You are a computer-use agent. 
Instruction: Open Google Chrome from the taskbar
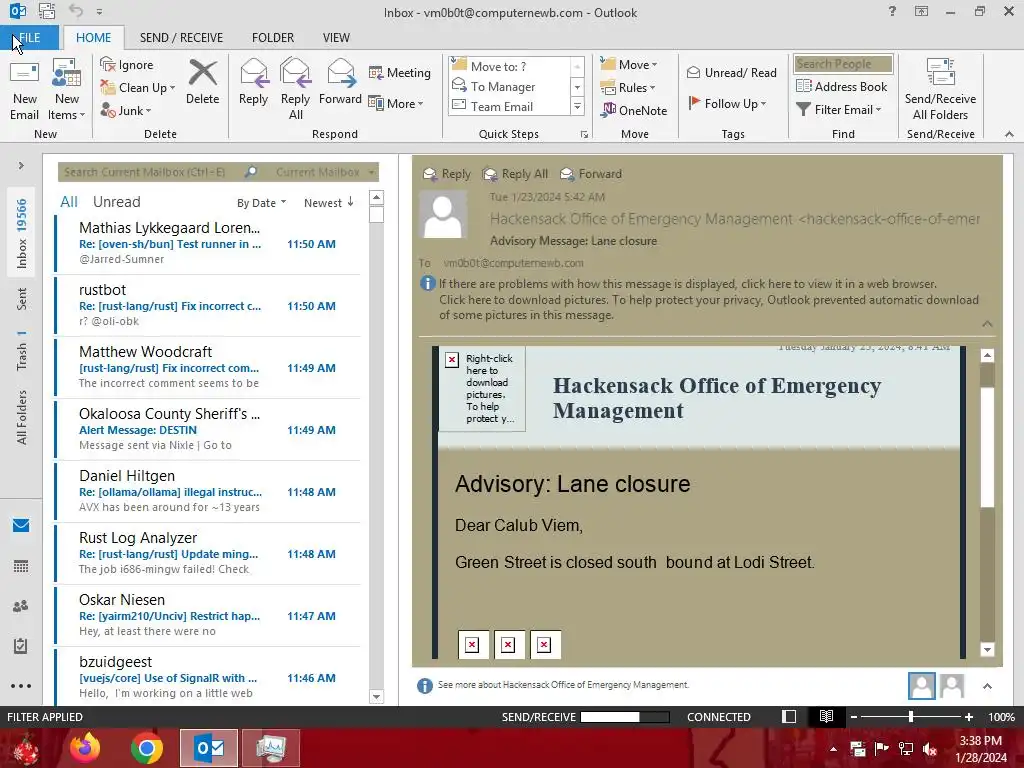click(x=147, y=748)
